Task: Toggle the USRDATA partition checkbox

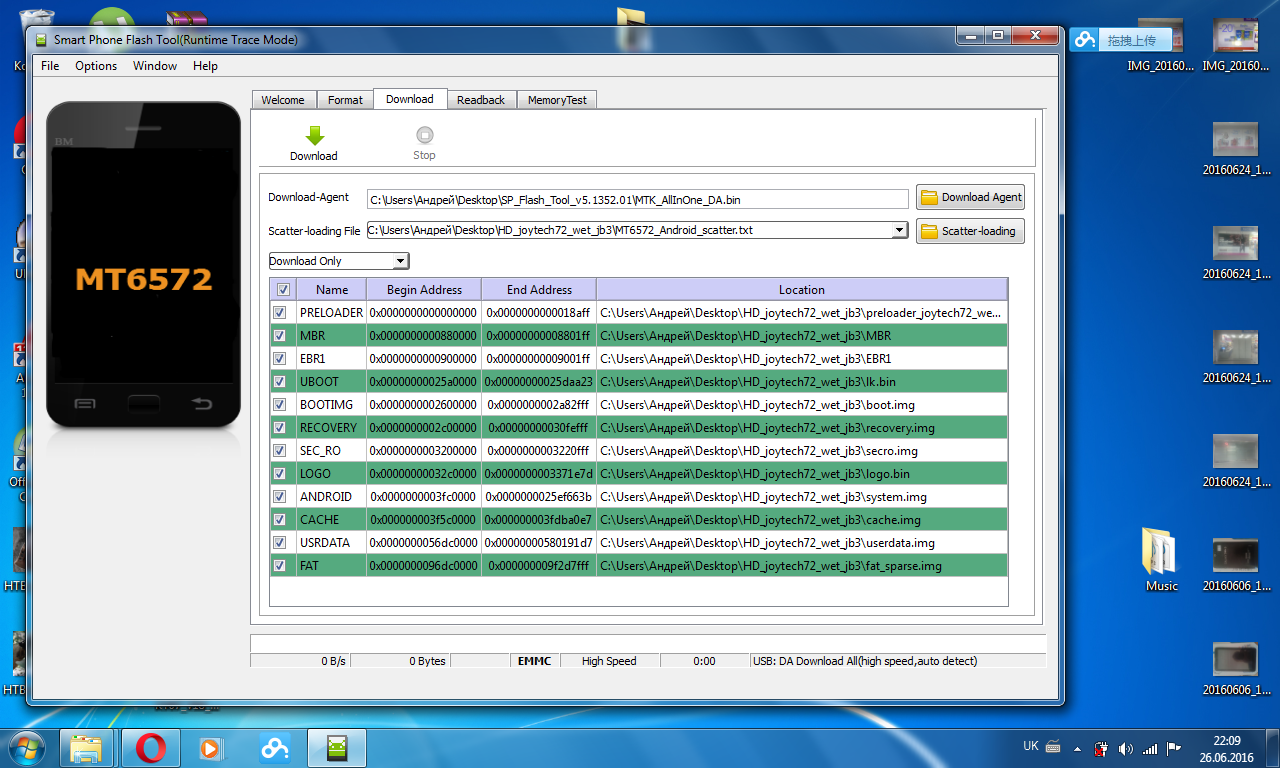Action: (x=280, y=543)
